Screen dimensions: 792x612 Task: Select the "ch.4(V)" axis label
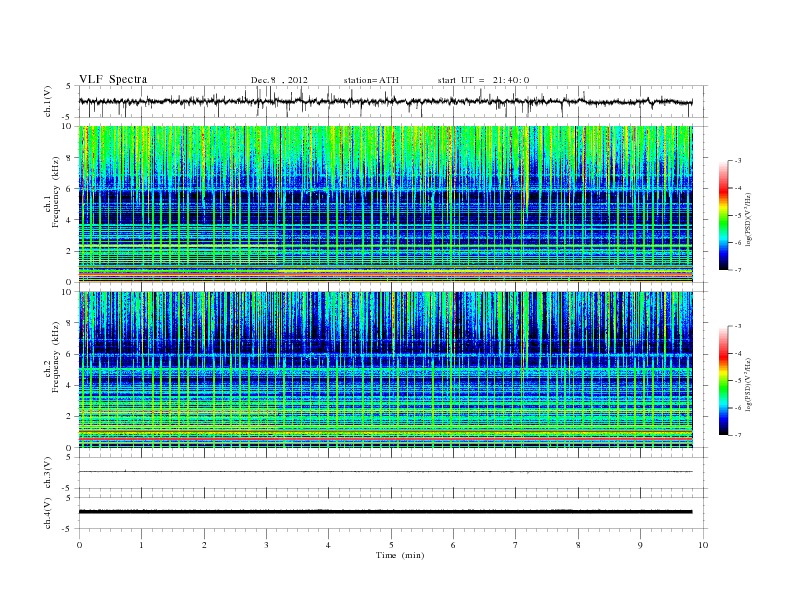coord(47,513)
